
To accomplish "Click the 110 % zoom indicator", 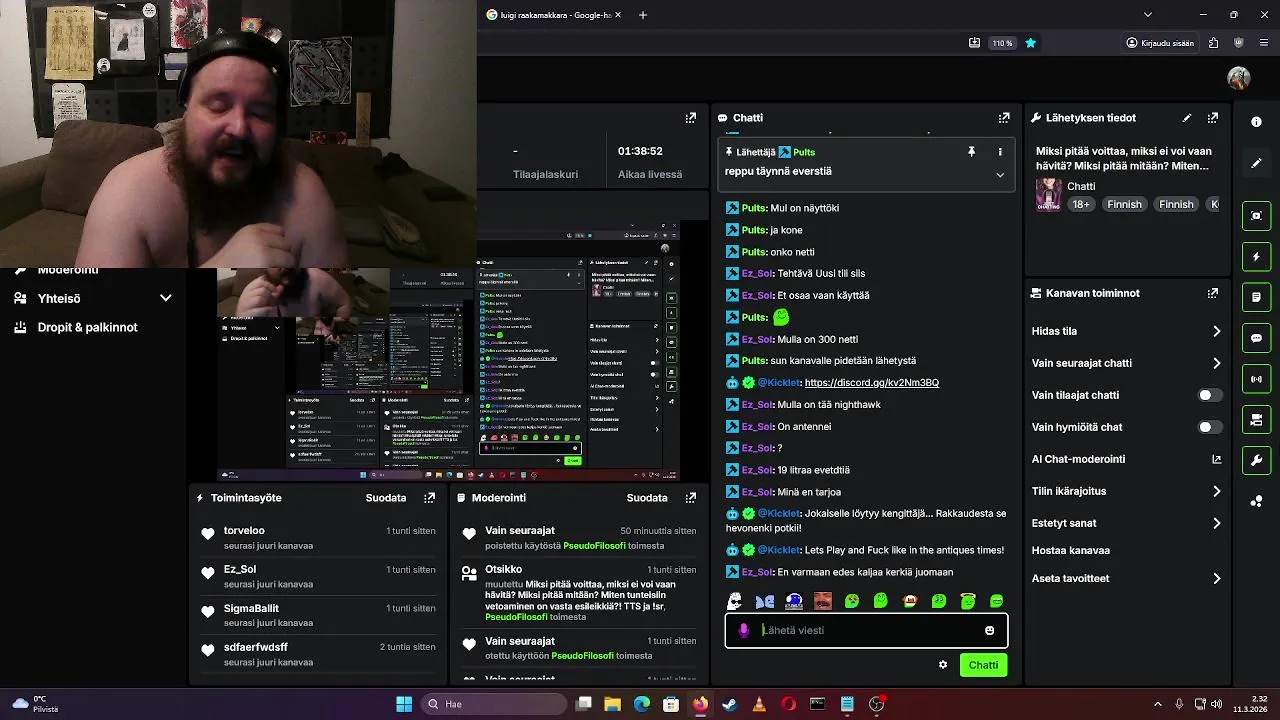I will [x=1002, y=43].
